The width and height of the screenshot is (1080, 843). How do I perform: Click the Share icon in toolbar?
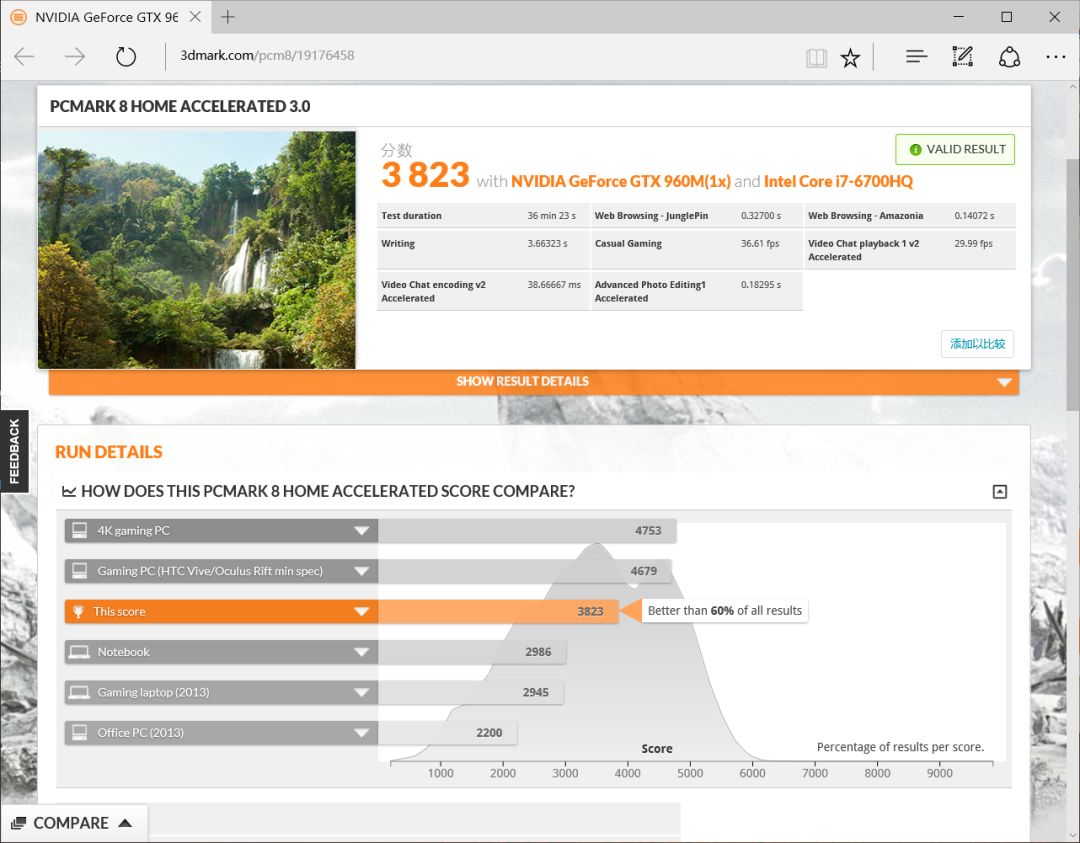(x=1009, y=57)
